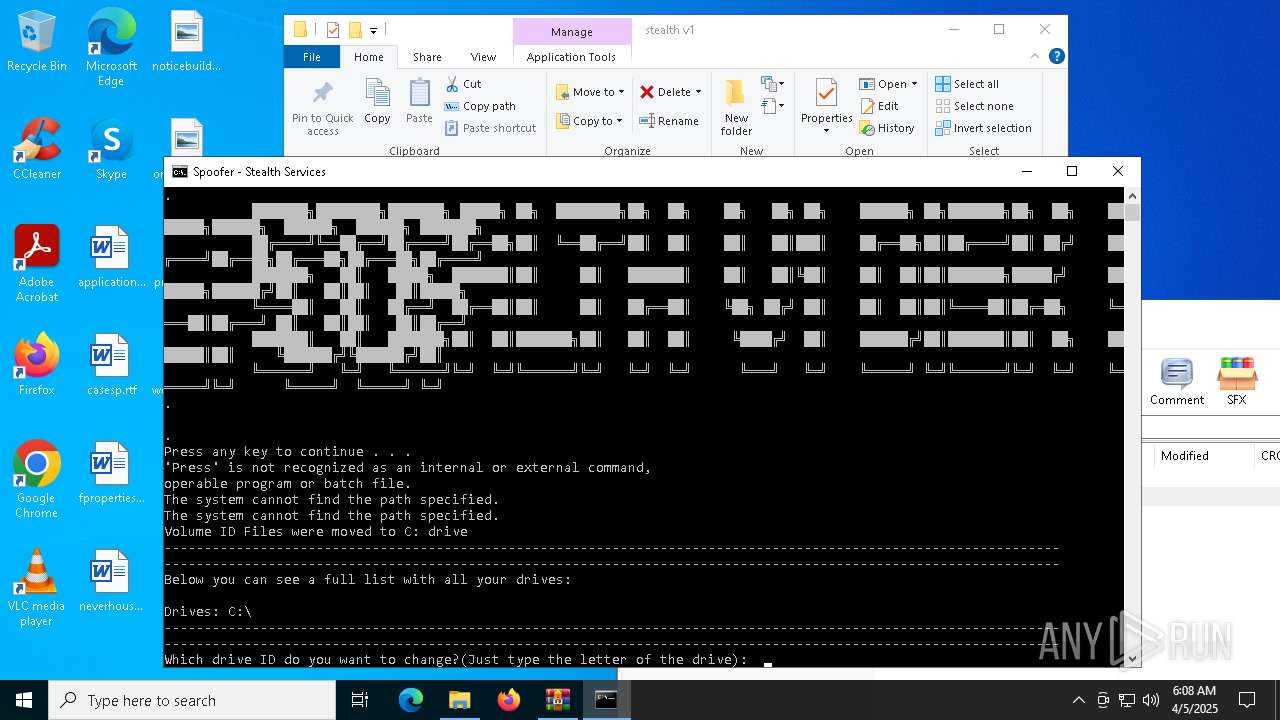This screenshot has width=1280, height=720.
Task: Open the Firefox desktop shortcut
Action: (37, 365)
